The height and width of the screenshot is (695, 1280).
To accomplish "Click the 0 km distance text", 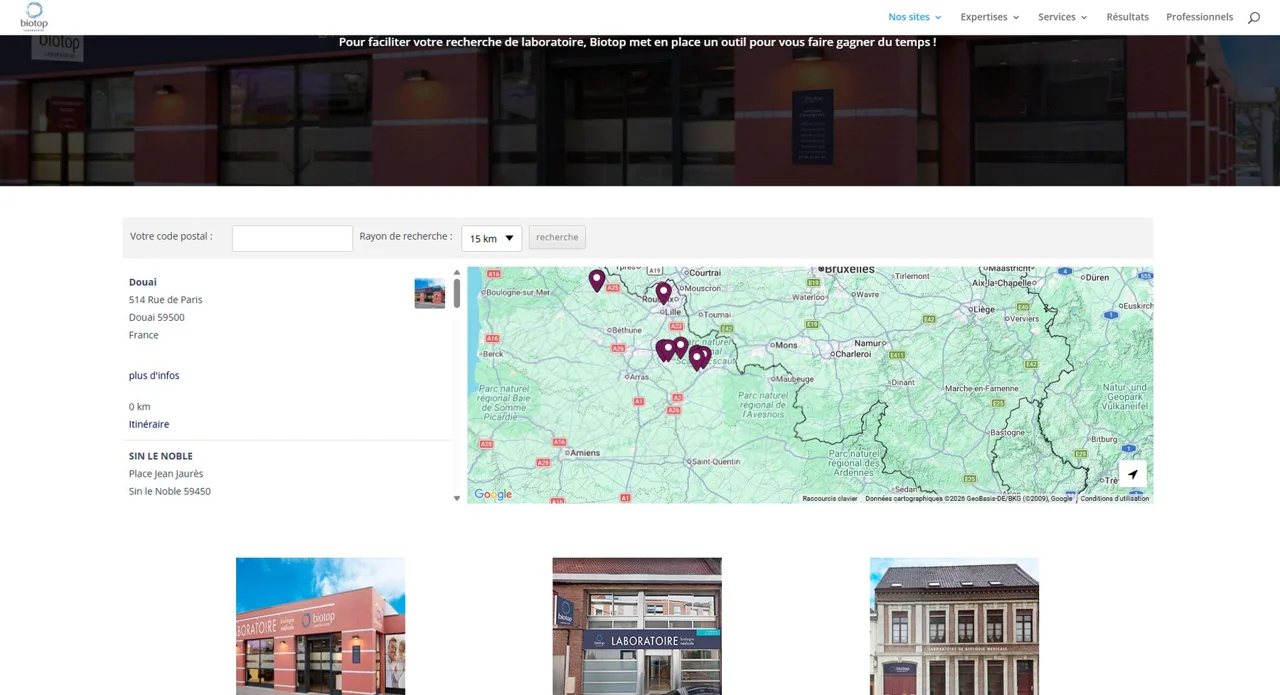I will tap(140, 407).
